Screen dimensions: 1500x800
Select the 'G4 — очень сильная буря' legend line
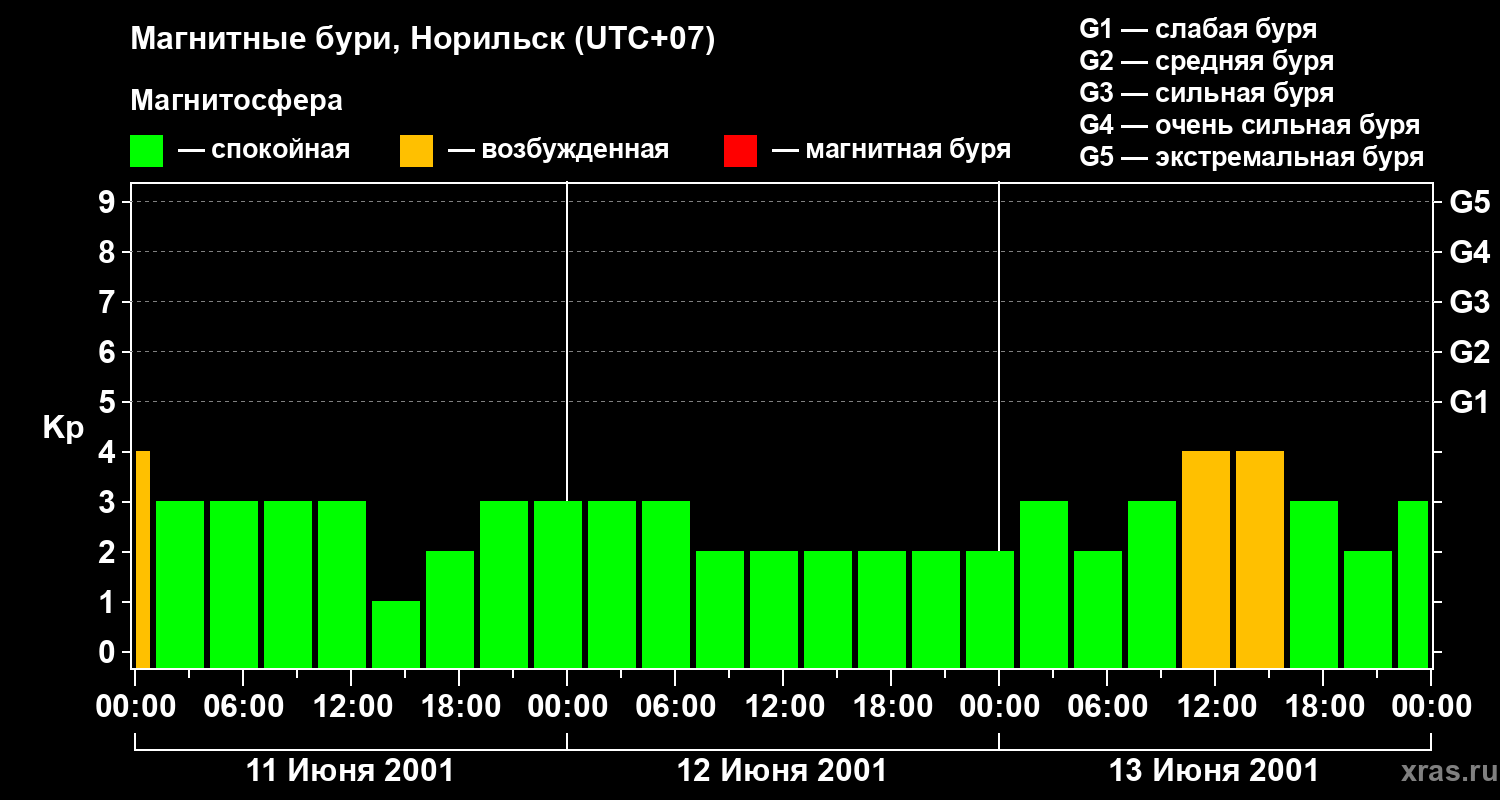[x=1249, y=125]
